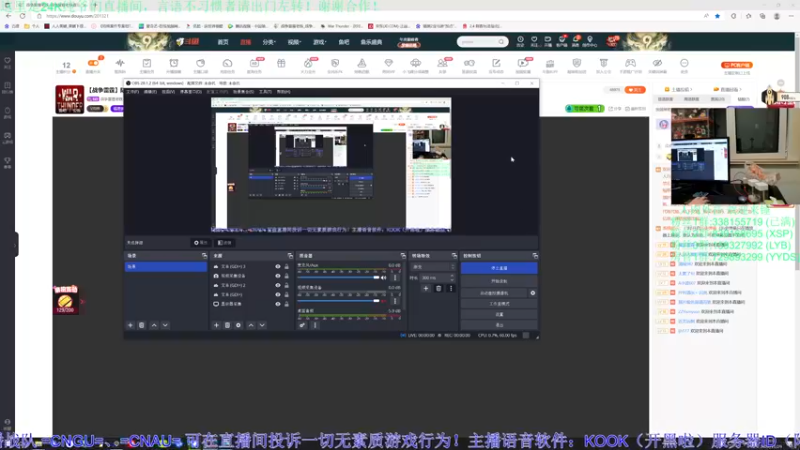Click the orange 关注 follow button
Screen dimensions: 800x450
635,90
